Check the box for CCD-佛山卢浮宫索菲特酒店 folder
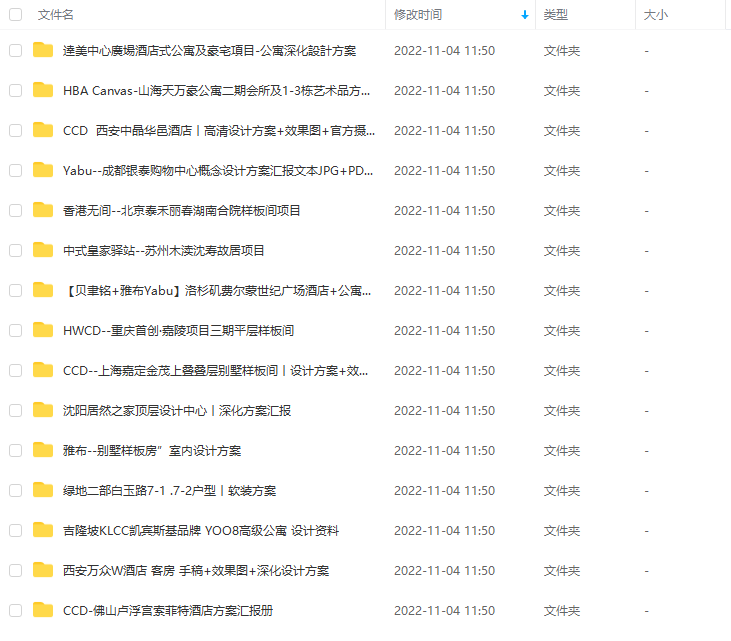 click(x=15, y=612)
